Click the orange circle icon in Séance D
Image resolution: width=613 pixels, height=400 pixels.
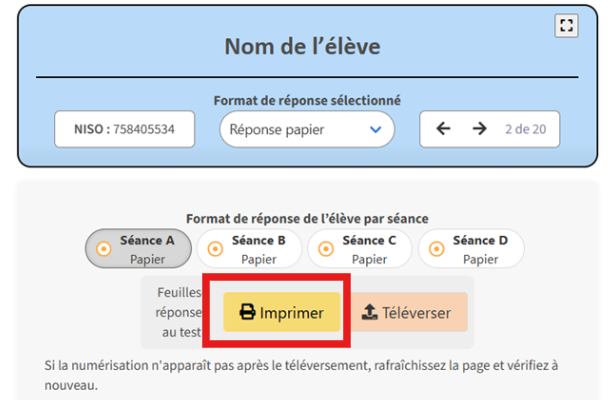tap(434, 249)
